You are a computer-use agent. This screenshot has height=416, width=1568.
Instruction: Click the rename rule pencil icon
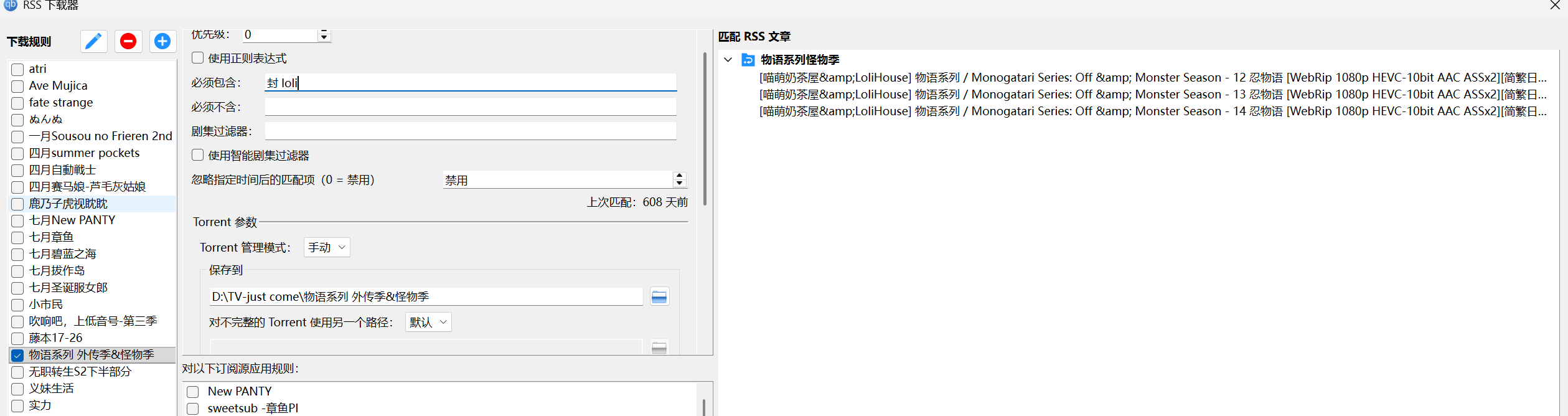coord(93,41)
